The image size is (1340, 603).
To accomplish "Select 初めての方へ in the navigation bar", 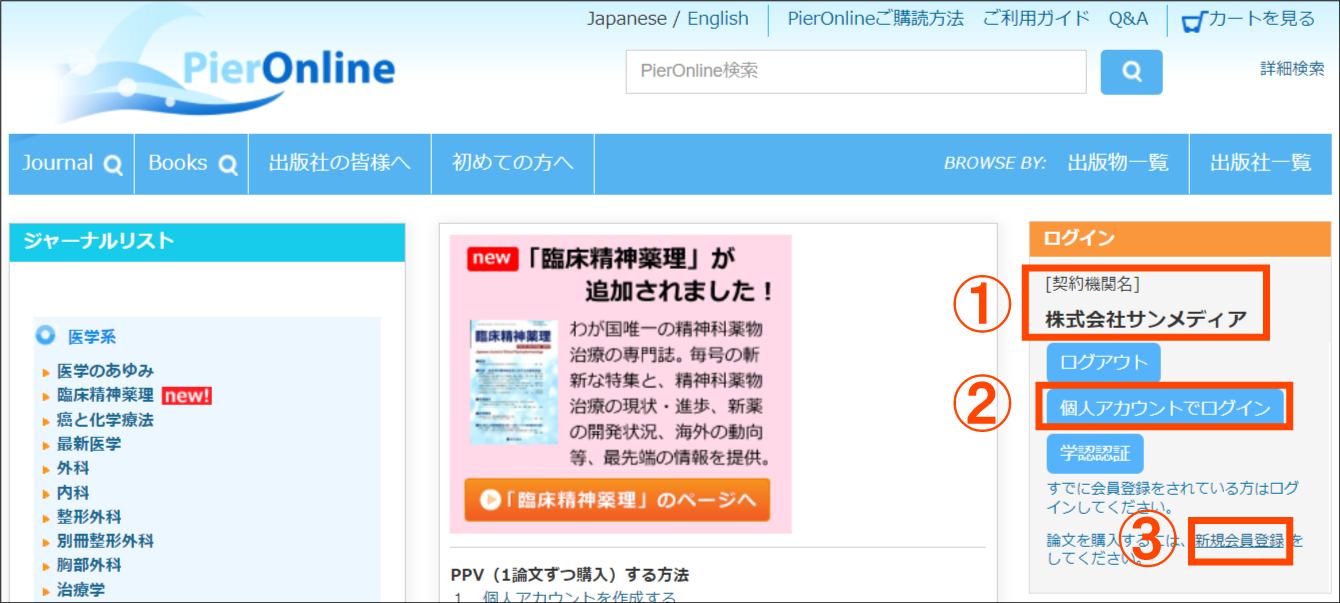I will tap(513, 164).
